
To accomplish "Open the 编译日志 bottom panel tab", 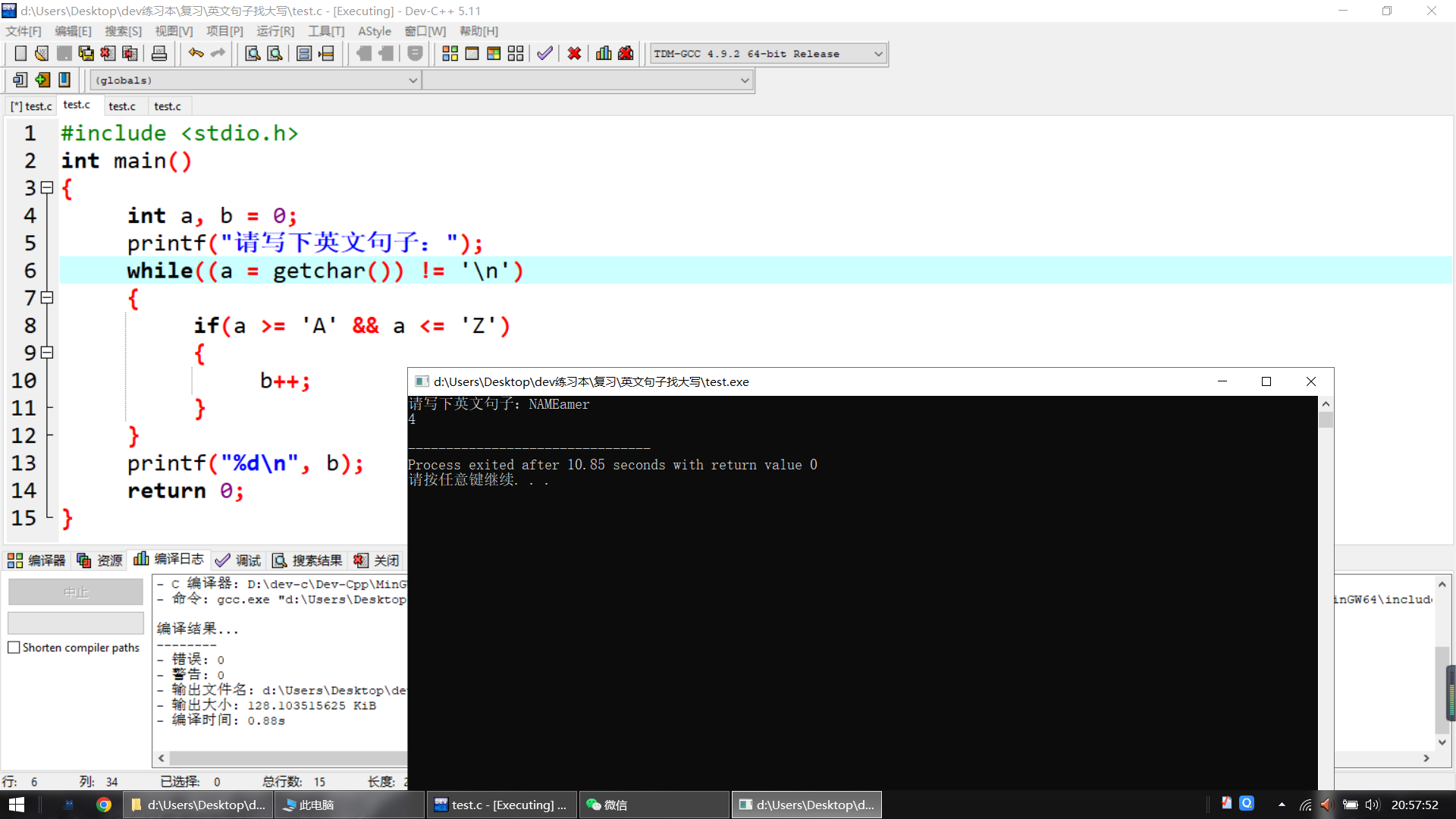I will (168, 559).
